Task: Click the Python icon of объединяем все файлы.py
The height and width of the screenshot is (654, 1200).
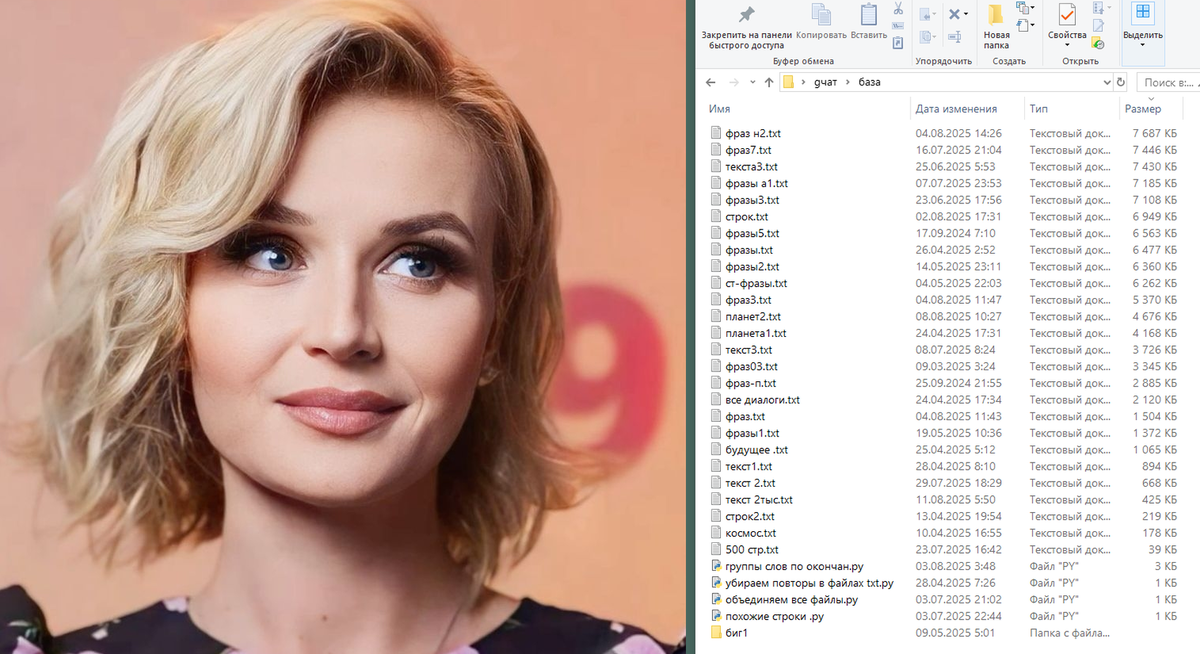Action: 716,600
